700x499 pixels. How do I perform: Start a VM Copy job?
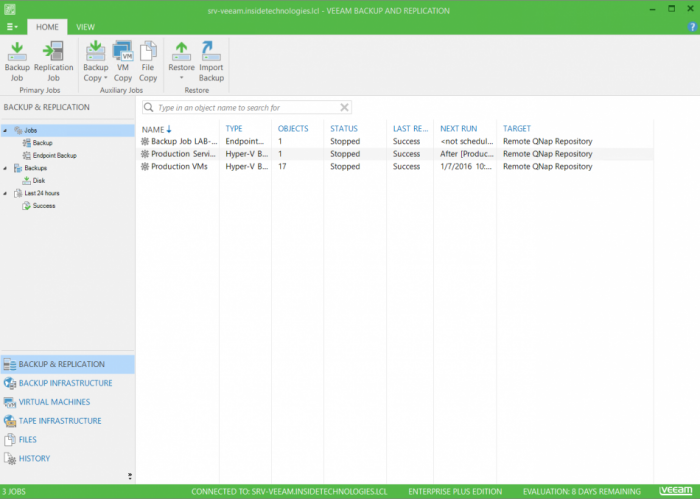pyautogui.click(x=123, y=62)
